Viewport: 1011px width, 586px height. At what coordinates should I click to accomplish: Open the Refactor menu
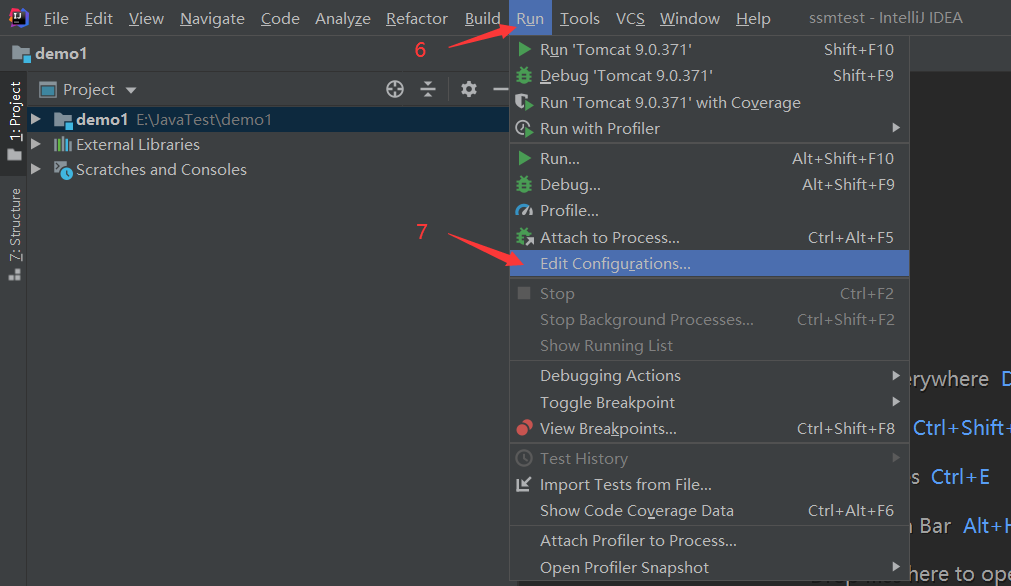click(417, 19)
